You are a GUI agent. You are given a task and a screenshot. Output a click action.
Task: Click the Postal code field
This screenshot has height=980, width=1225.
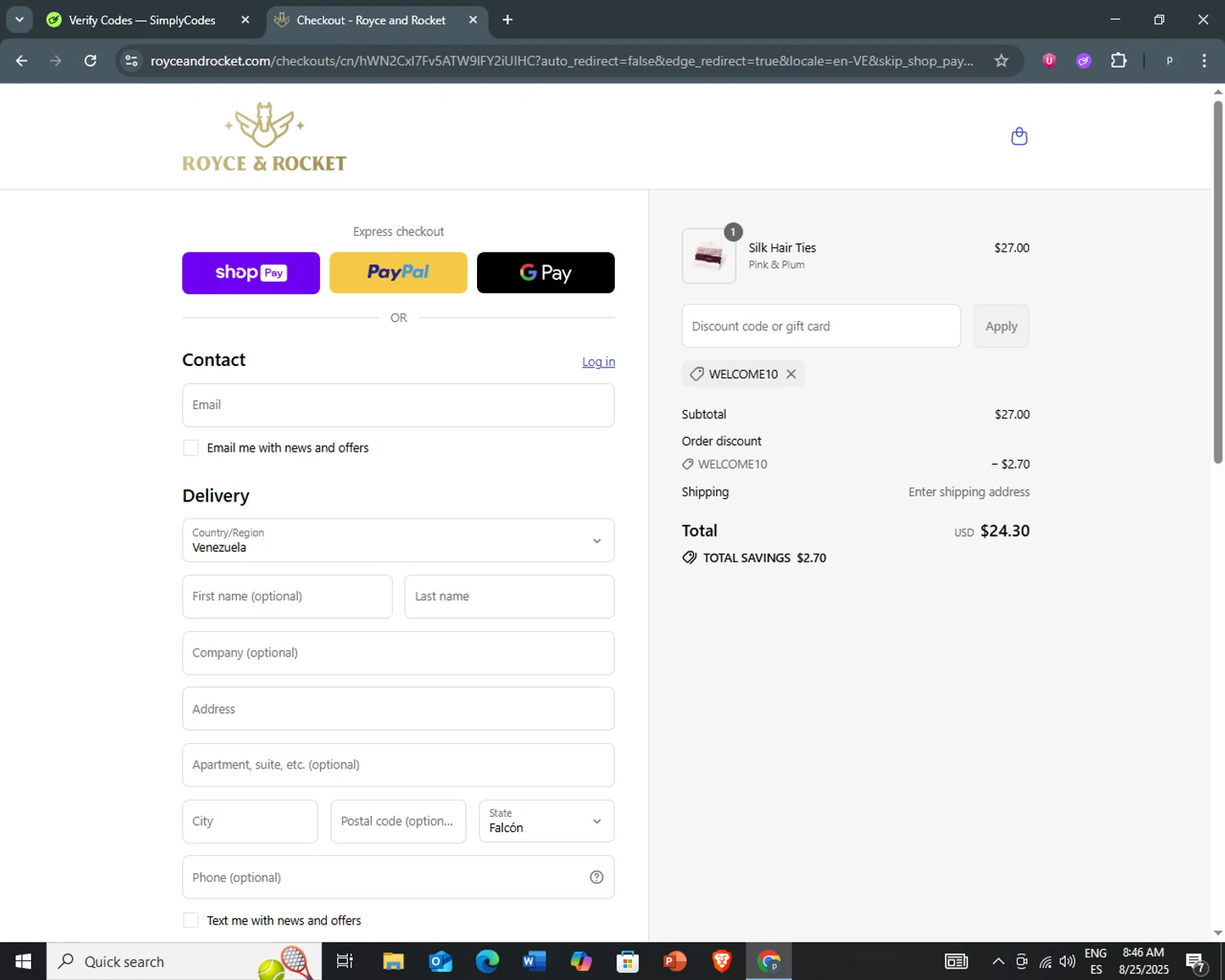[x=399, y=821]
